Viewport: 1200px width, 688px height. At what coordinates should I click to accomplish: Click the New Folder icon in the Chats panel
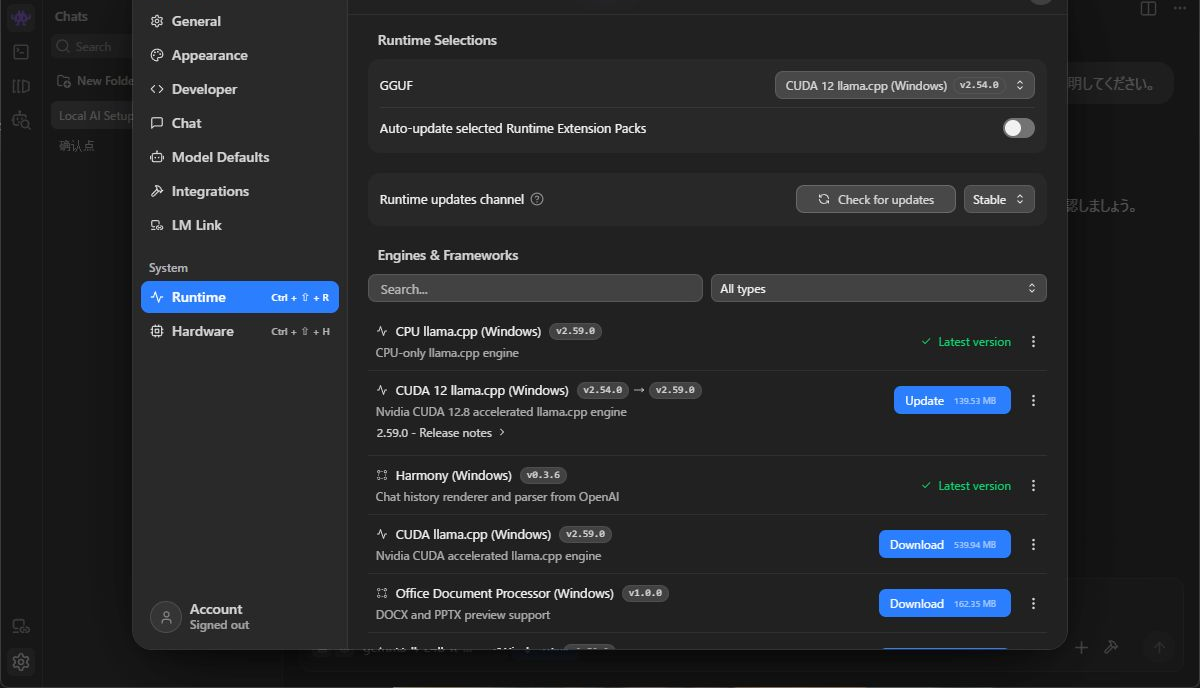tap(64, 81)
